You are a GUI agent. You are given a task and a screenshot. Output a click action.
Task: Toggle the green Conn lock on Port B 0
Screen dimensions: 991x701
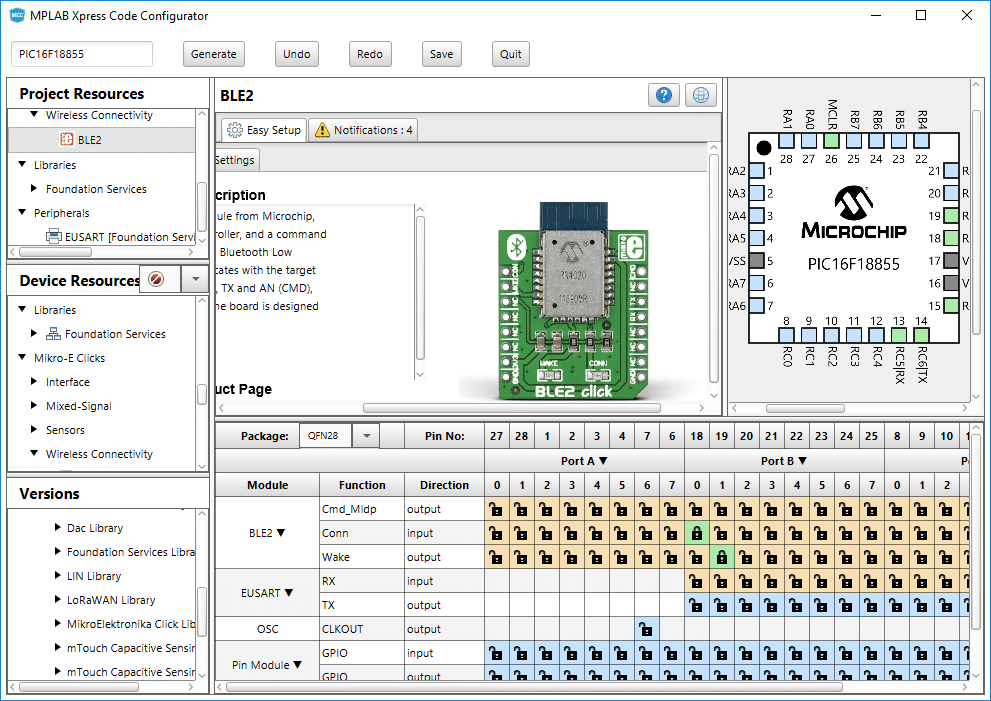[696, 533]
